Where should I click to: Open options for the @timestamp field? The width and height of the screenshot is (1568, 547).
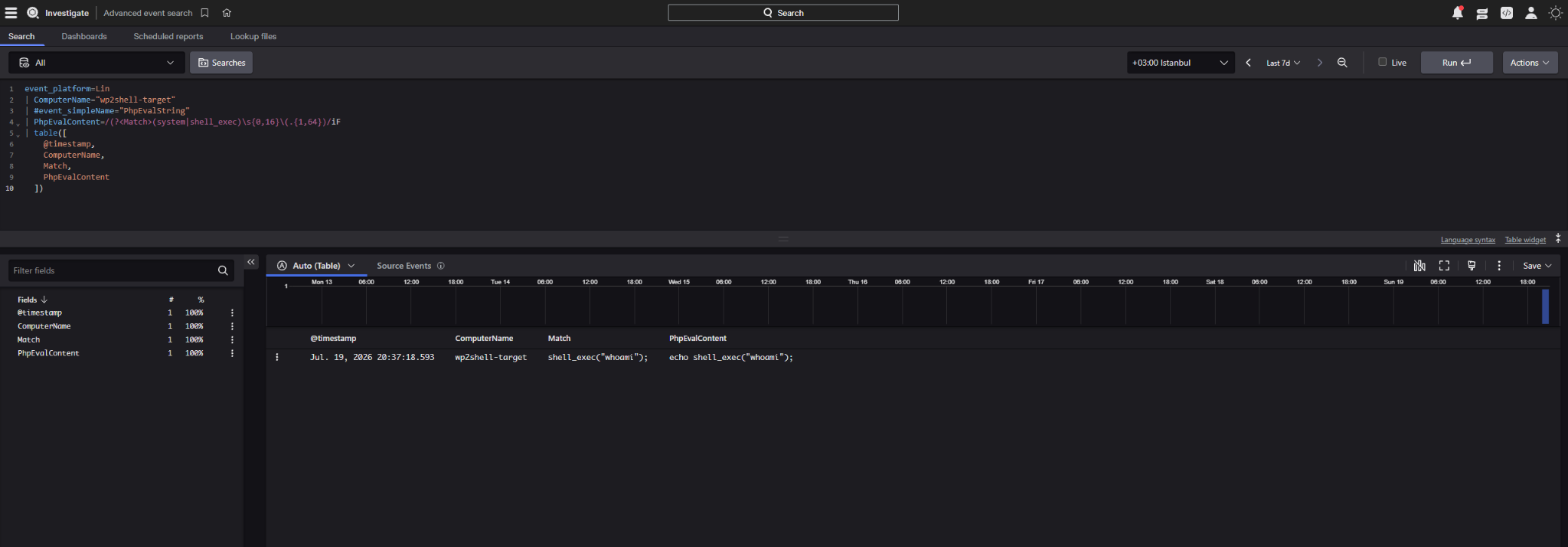point(232,313)
